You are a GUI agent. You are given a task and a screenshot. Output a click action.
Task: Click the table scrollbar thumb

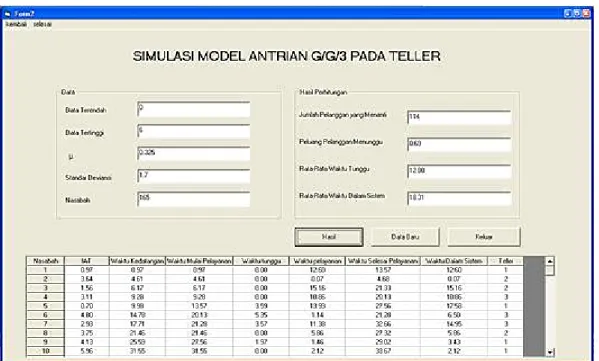(550, 270)
